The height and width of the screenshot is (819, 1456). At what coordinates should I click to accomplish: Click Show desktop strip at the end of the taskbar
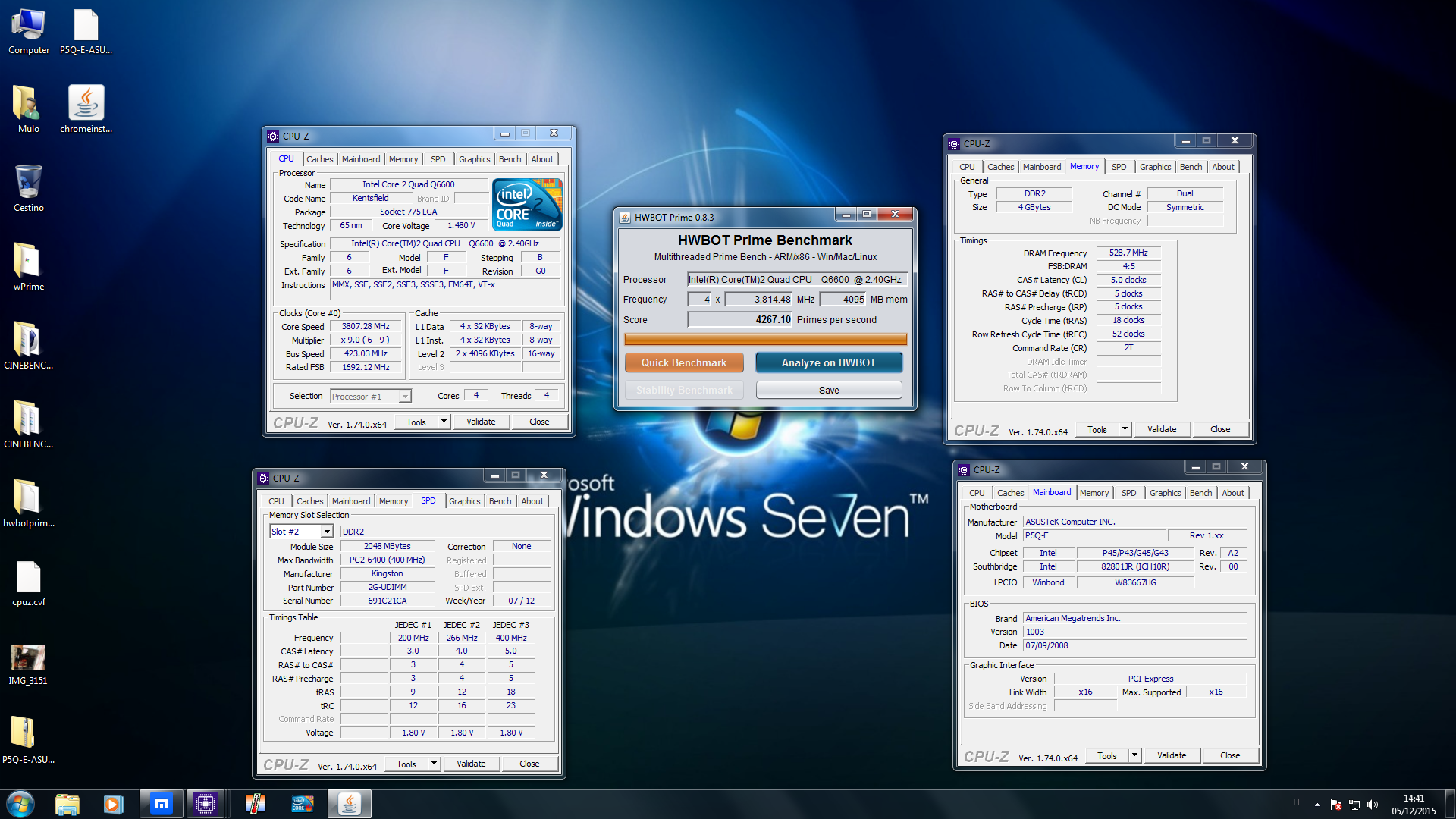(1451, 804)
